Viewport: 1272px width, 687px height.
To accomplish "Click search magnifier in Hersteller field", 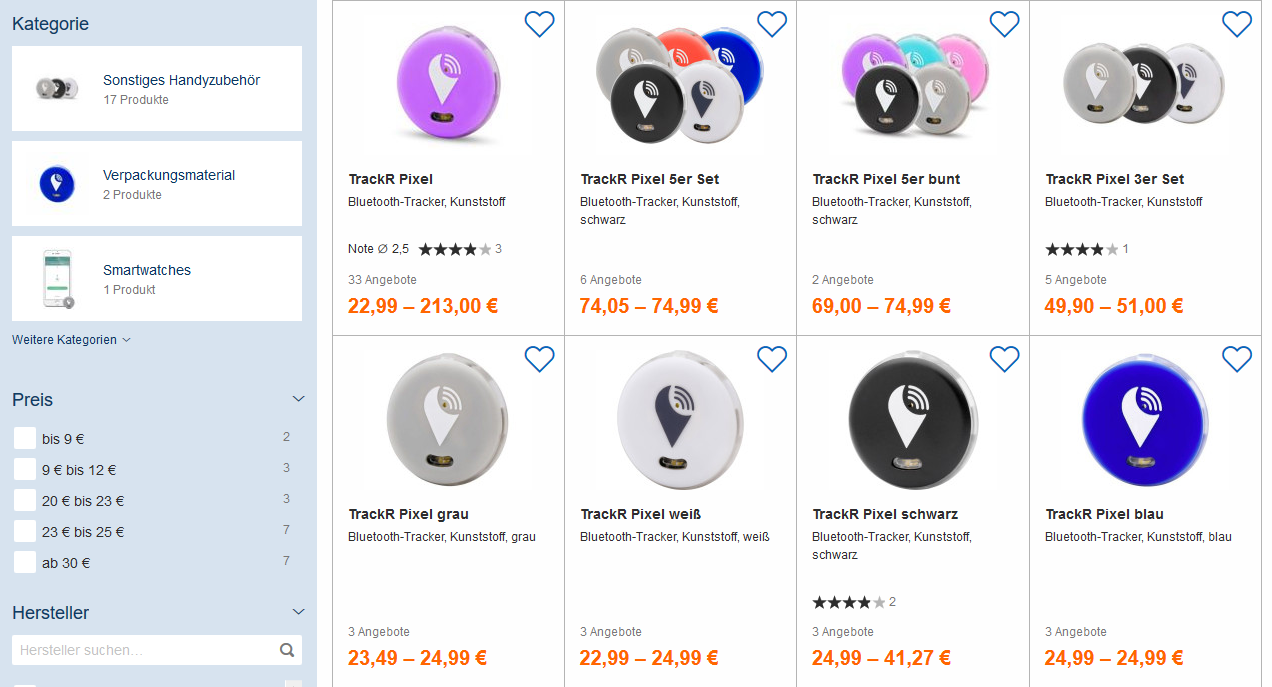I will (x=287, y=650).
